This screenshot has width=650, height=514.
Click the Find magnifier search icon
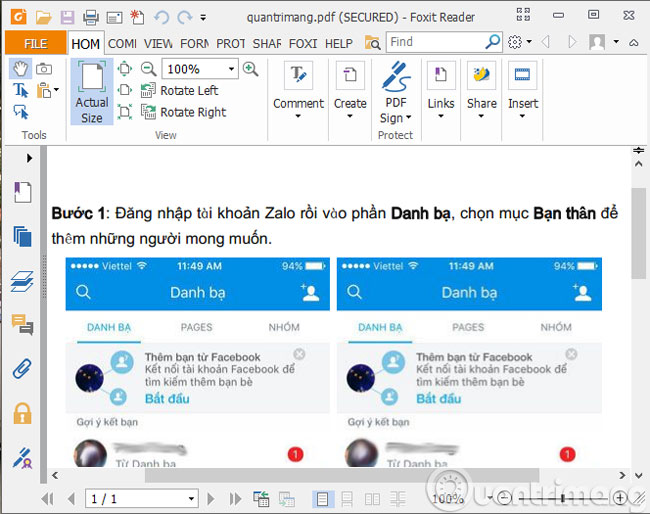click(492, 41)
